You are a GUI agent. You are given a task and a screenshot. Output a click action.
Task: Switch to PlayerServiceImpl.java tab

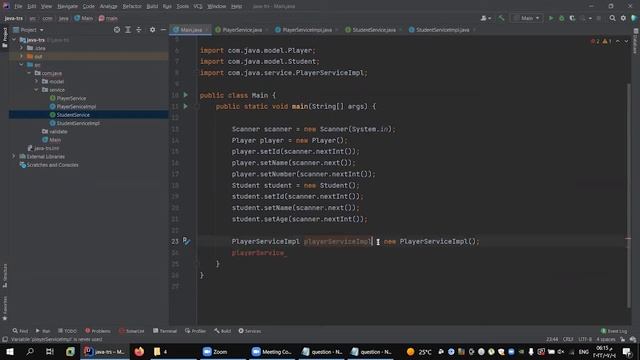306,30
